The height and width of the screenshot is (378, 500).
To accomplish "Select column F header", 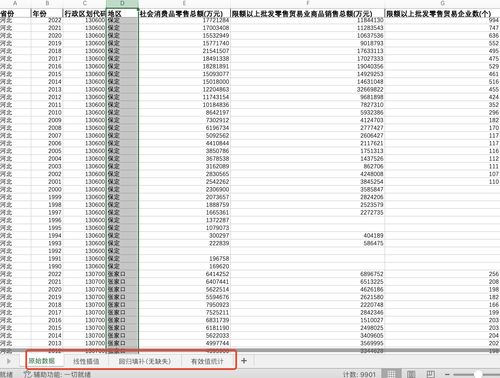I will (307, 3).
